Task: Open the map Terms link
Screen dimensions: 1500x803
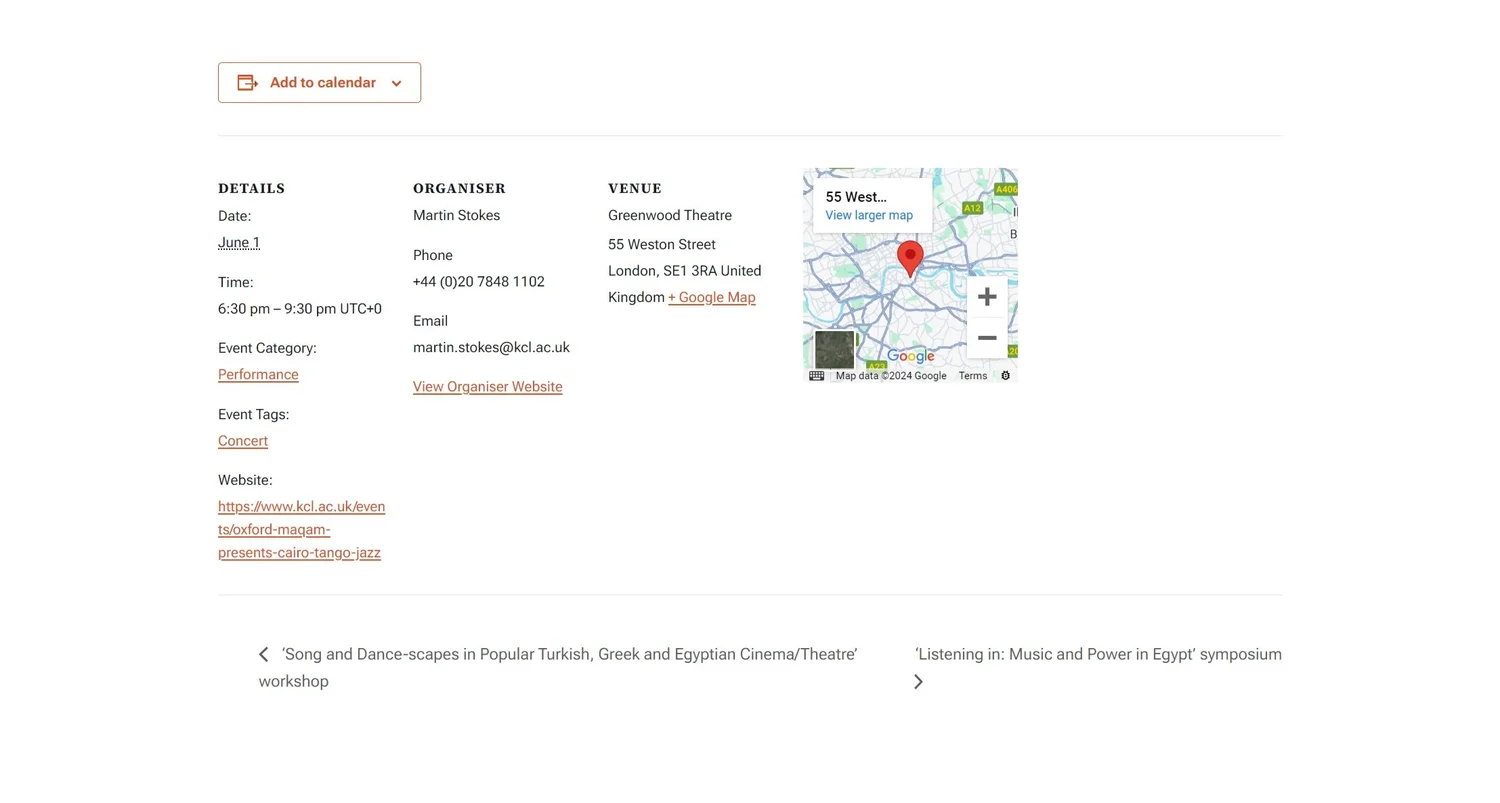Action: point(973,376)
